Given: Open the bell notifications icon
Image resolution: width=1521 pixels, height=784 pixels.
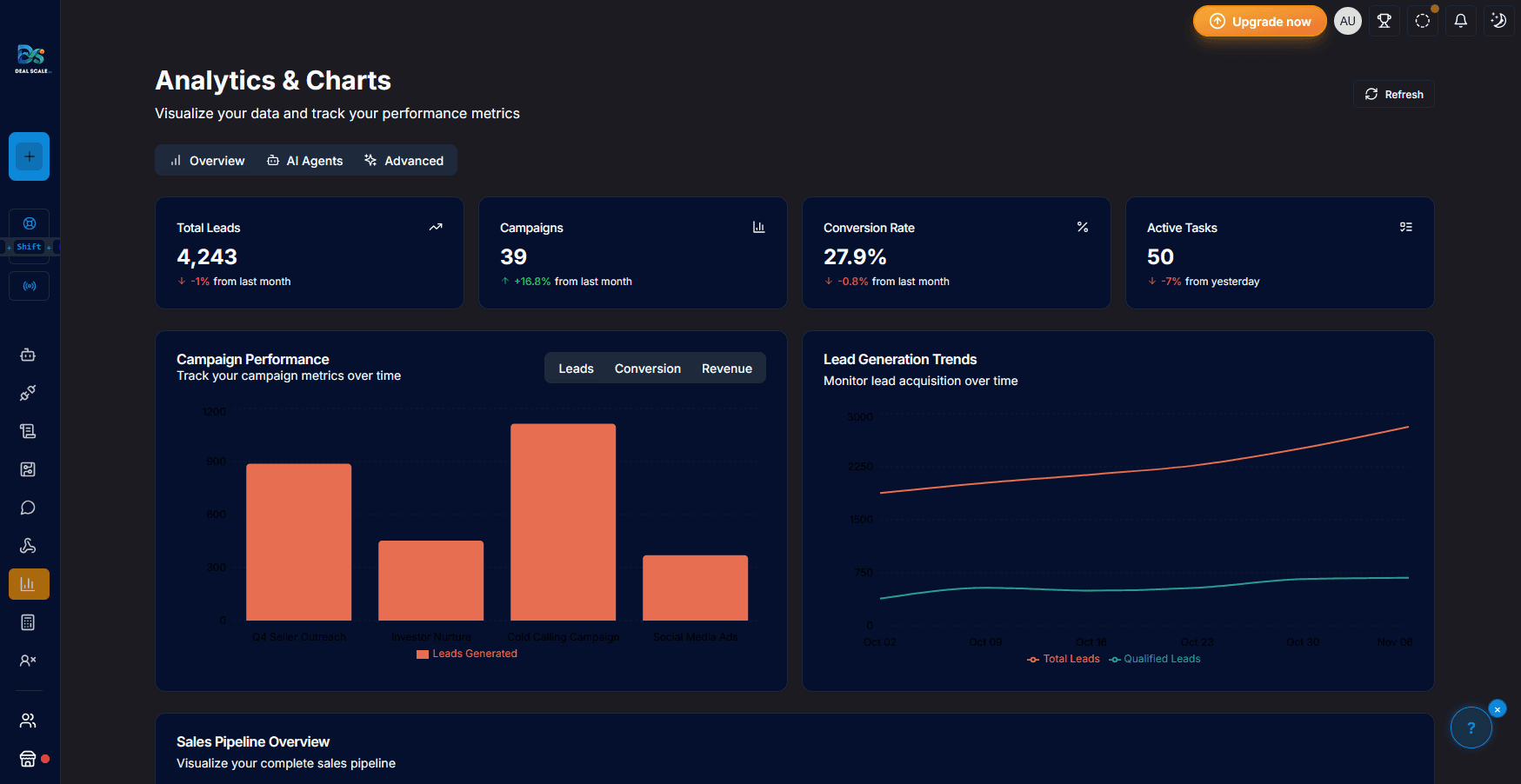Looking at the screenshot, I should pos(1460,20).
